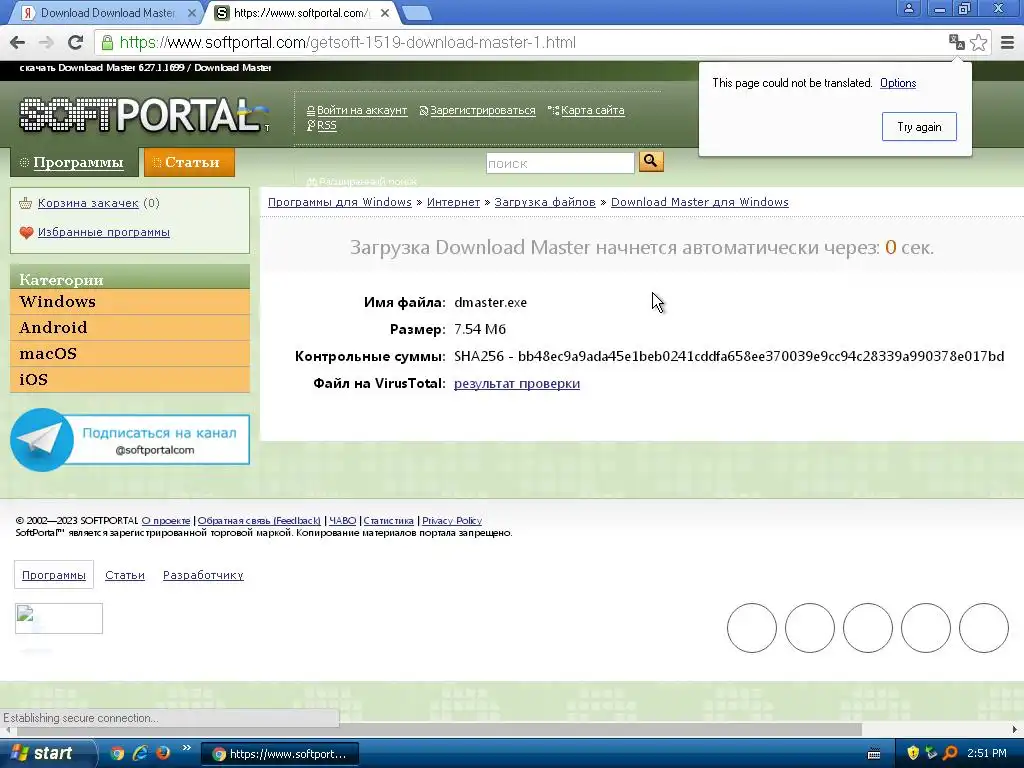Go back with the browser back arrow
1024x768 pixels.
(18, 42)
